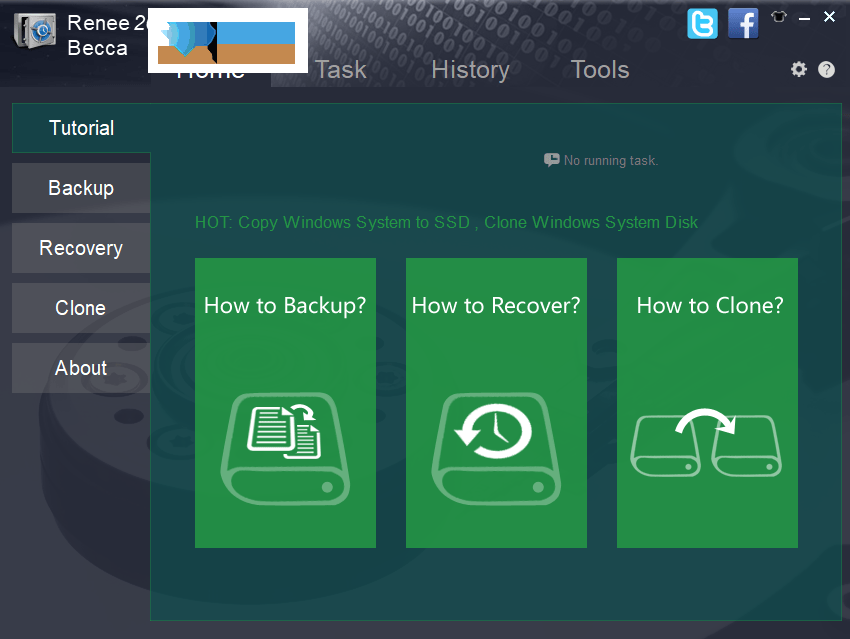Switch to the Tools tab
850x639 pixels.
pyautogui.click(x=600, y=70)
